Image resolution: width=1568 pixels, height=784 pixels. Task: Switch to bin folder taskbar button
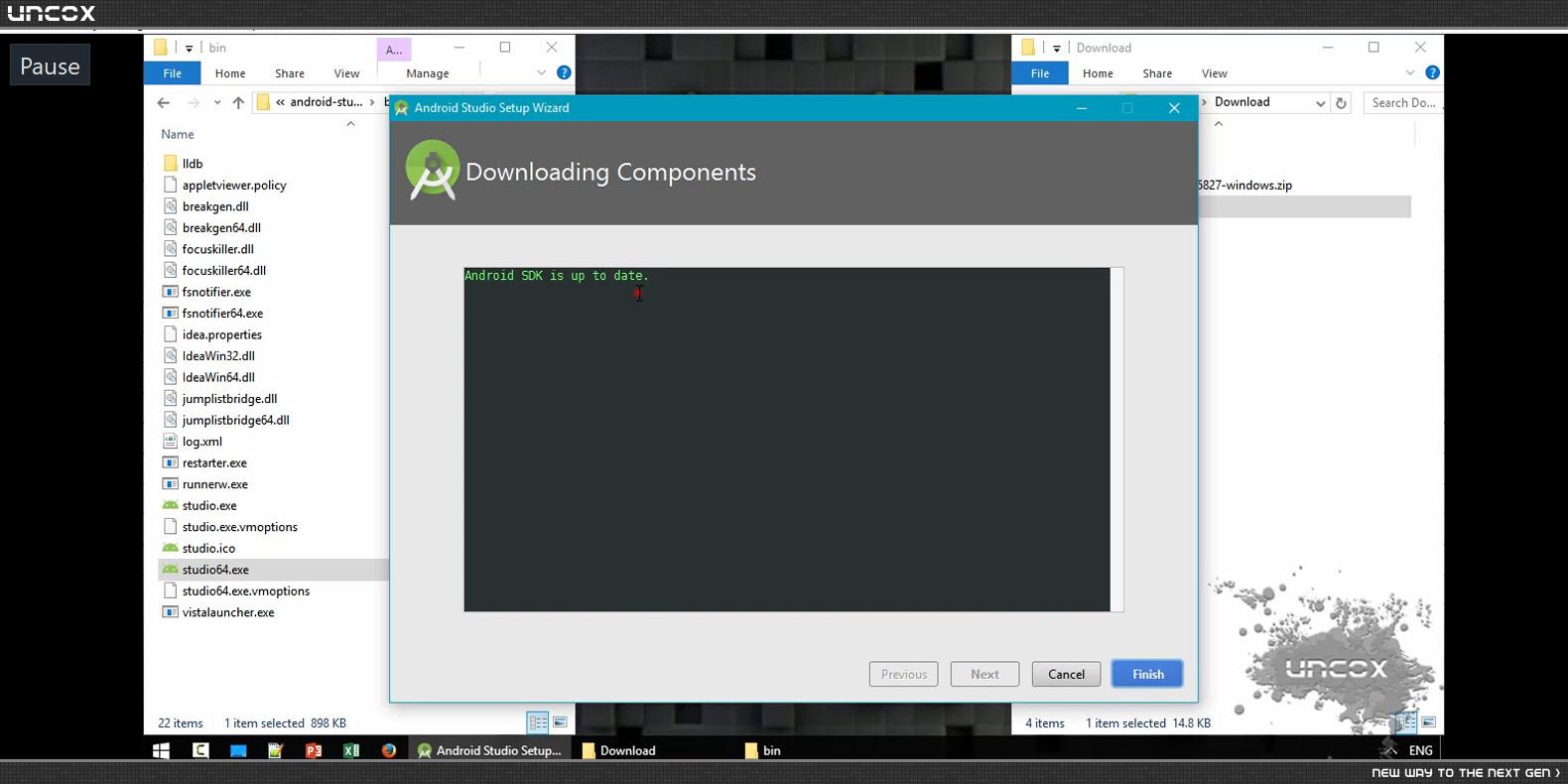coord(763,750)
